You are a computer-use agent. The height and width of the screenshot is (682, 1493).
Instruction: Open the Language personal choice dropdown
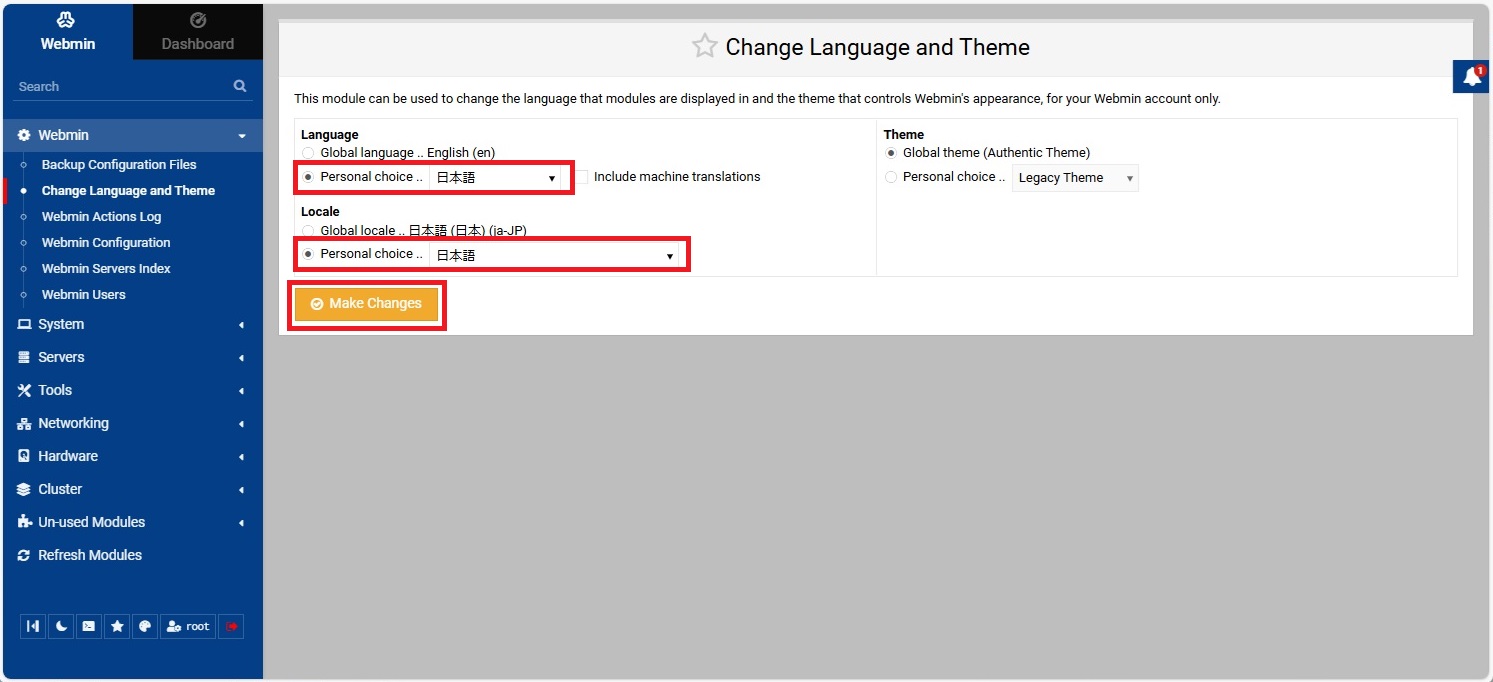[495, 177]
